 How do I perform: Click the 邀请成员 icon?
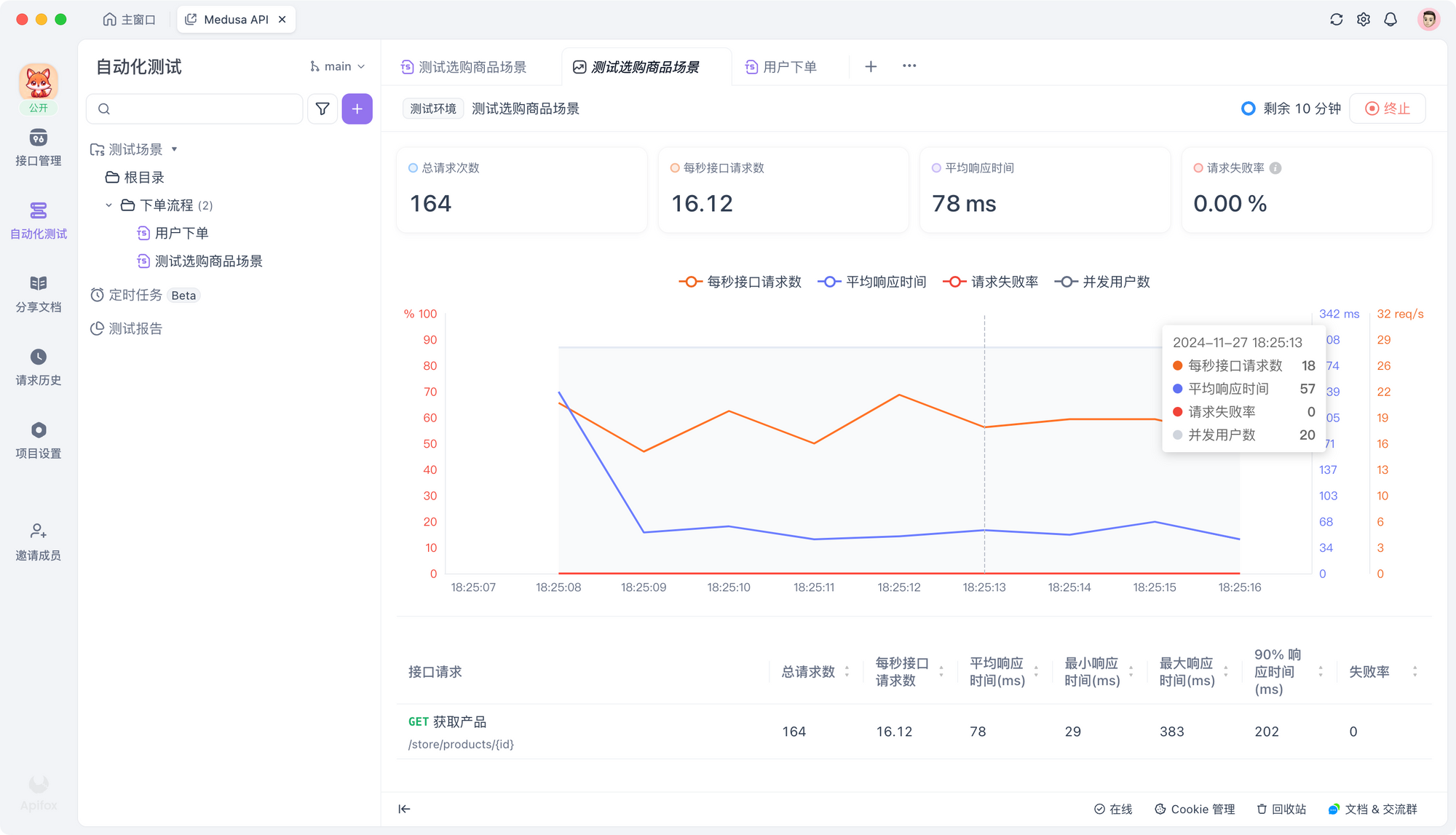coord(39,531)
